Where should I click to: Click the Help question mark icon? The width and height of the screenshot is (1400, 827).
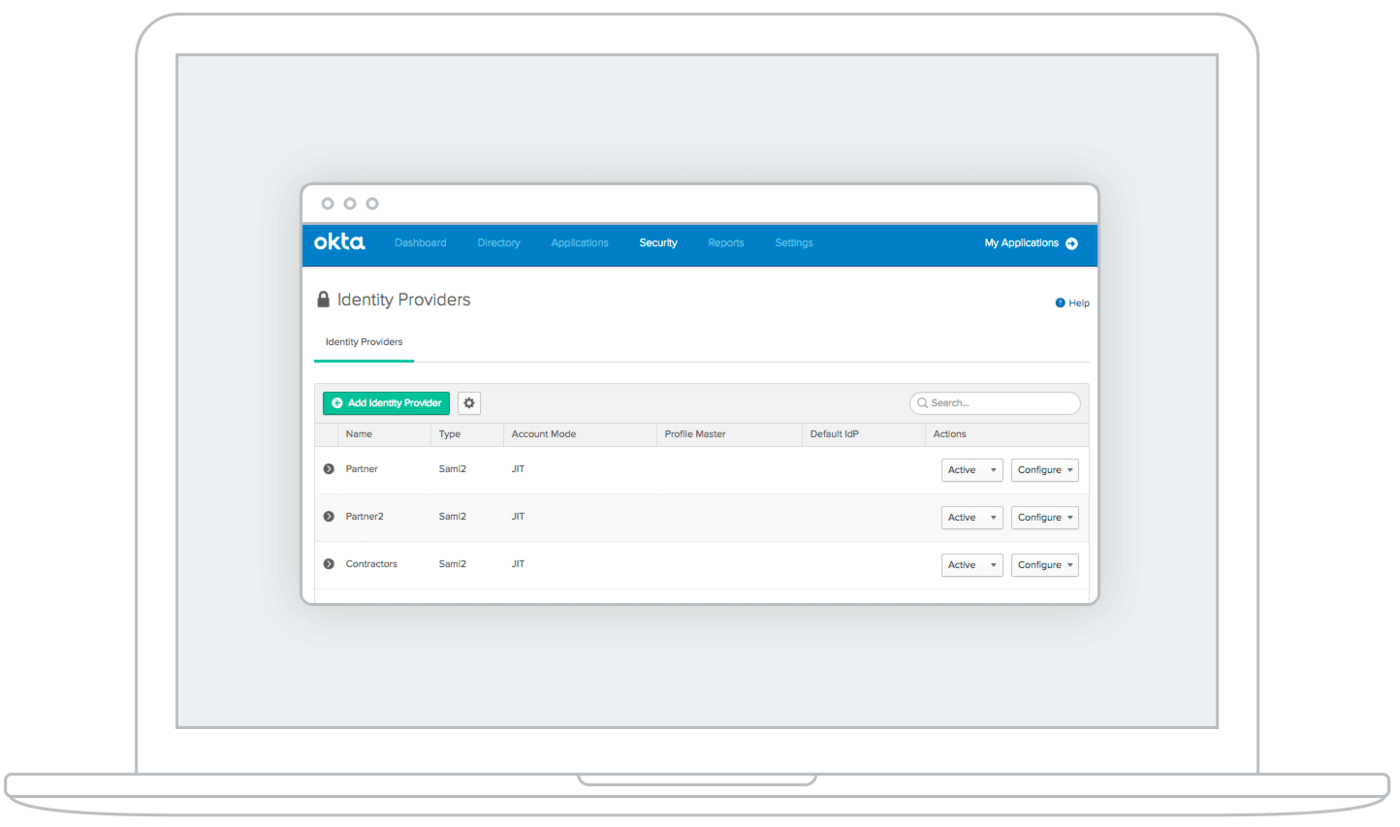point(1060,303)
